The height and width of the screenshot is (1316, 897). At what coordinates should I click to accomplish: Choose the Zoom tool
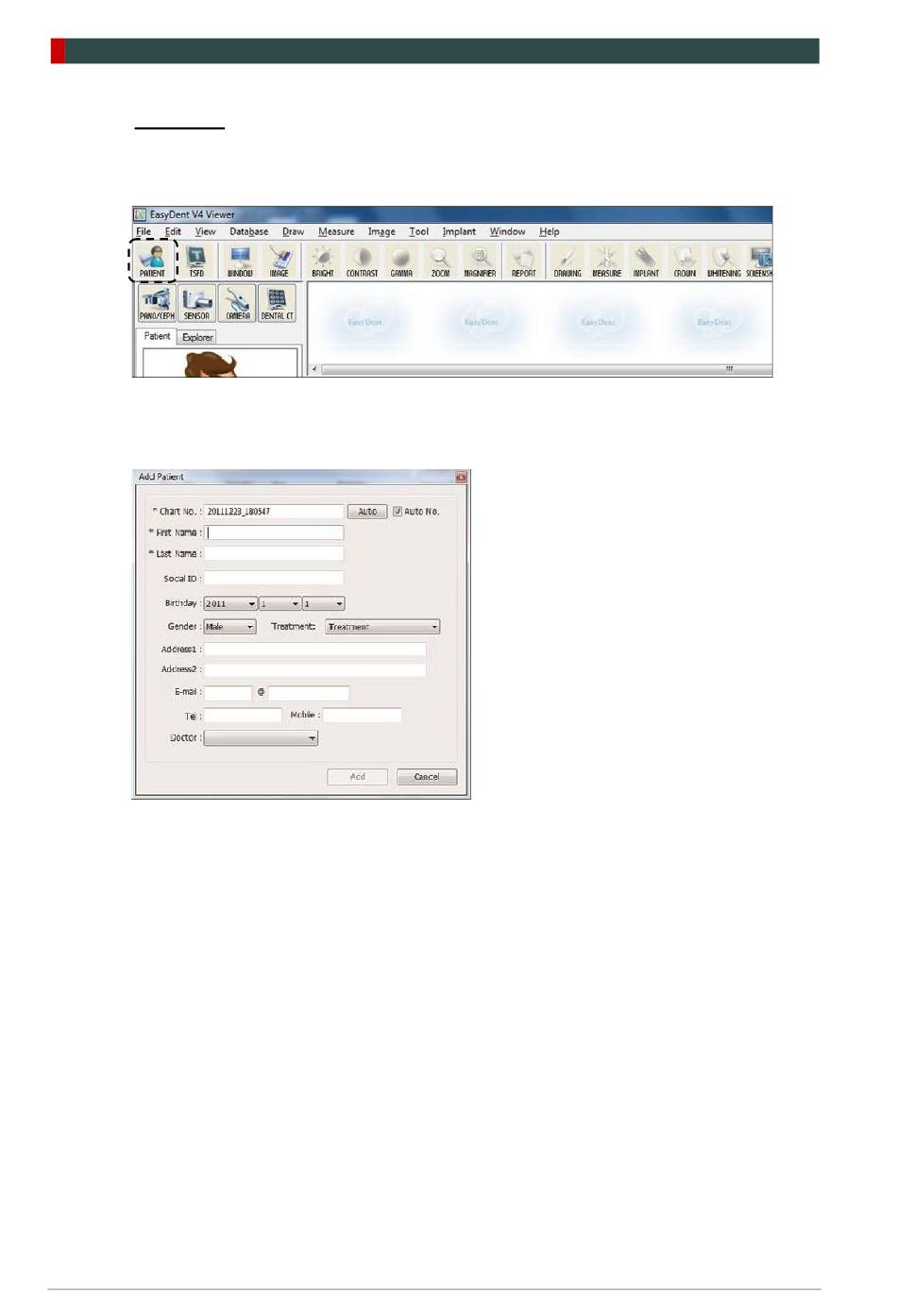click(440, 261)
